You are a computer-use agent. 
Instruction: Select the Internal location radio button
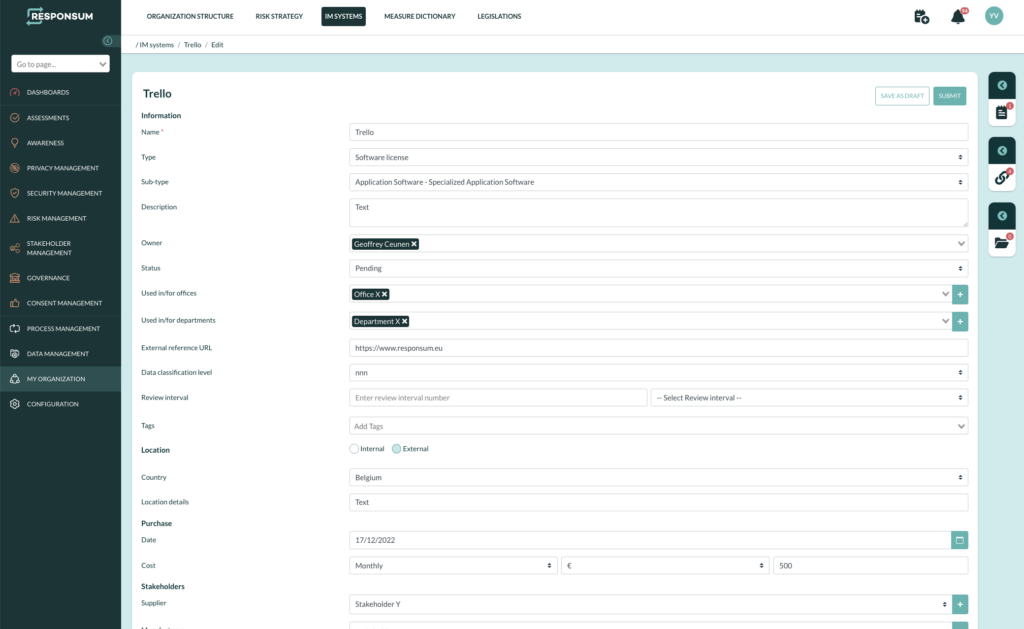click(354, 449)
